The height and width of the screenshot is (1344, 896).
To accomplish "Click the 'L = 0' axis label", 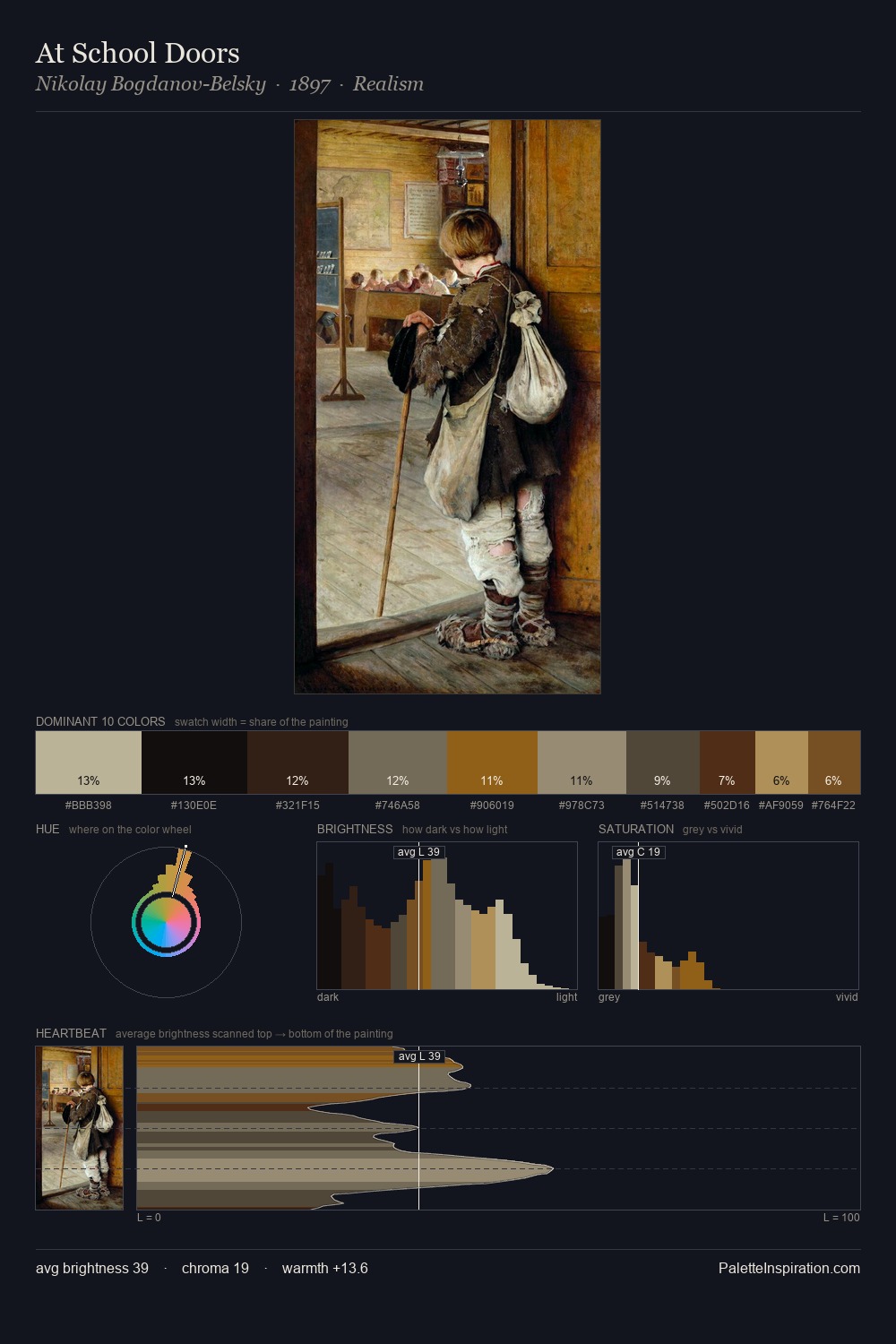I will (x=150, y=1218).
